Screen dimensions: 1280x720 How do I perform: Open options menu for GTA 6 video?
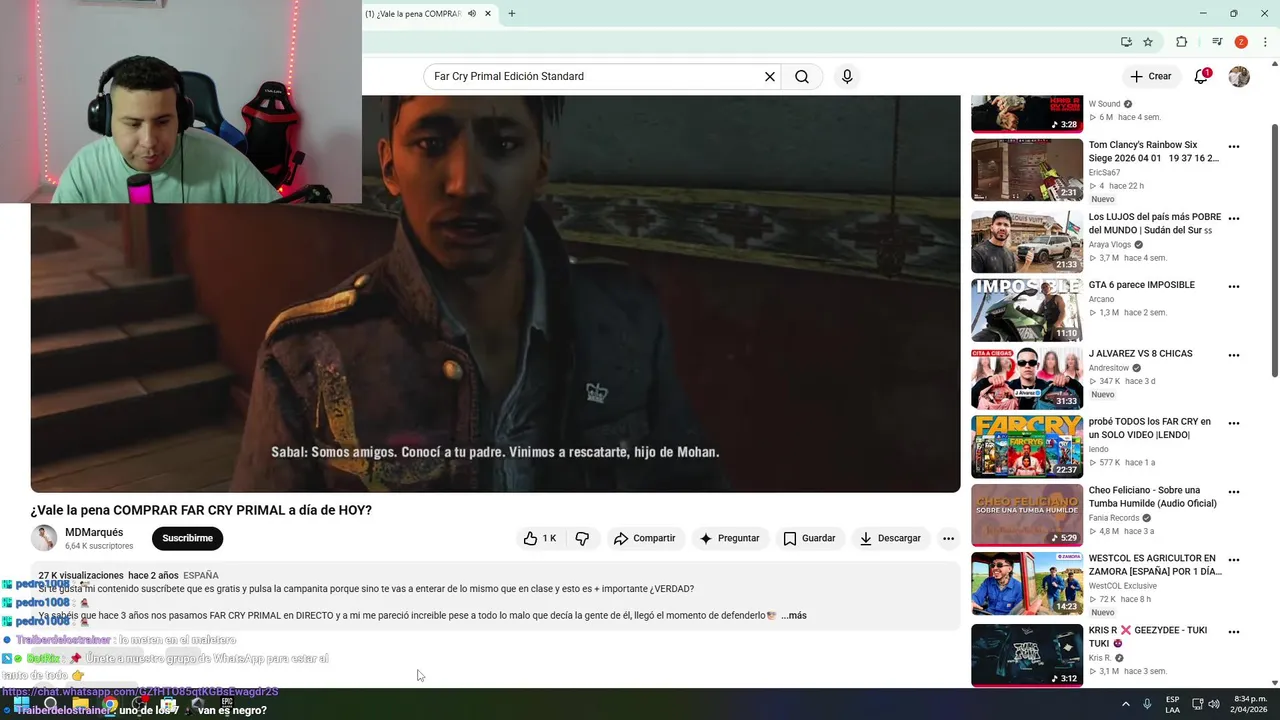tap(1234, 286)
